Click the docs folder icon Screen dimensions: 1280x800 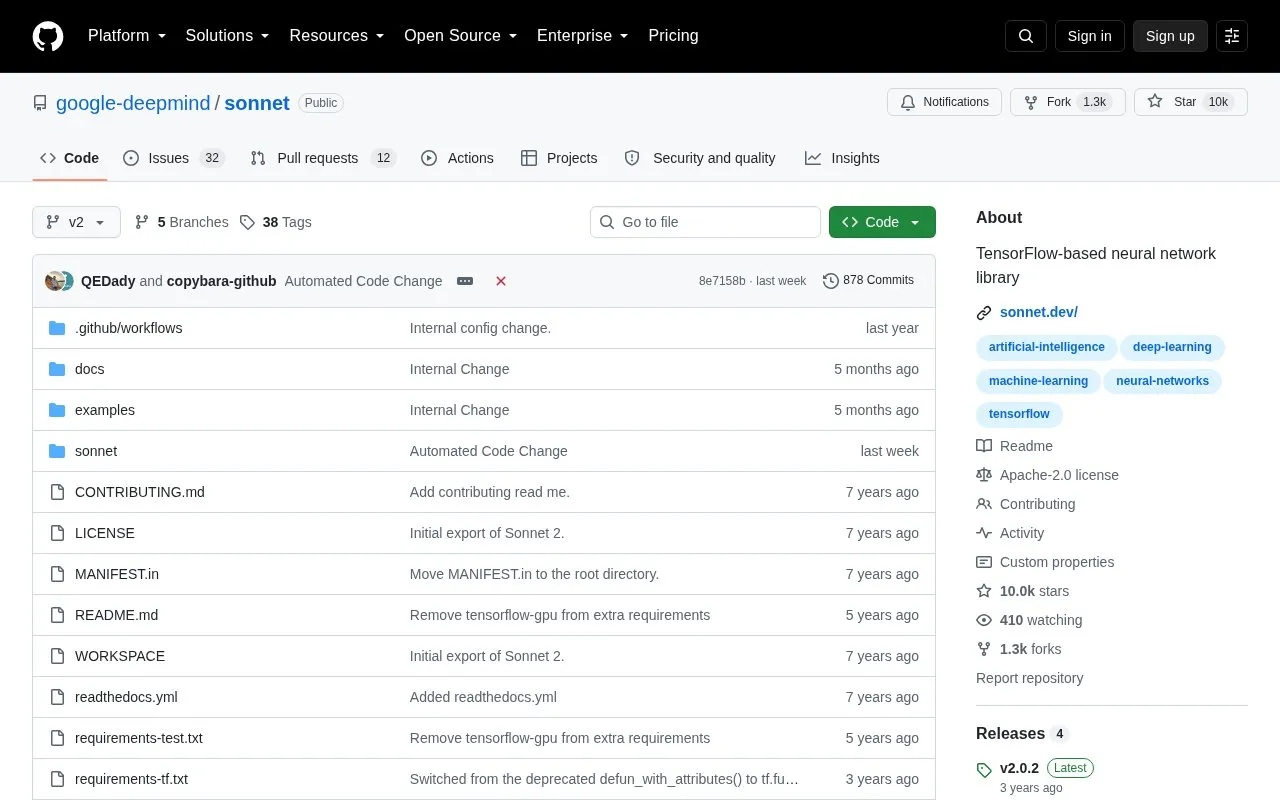[57, 369]
